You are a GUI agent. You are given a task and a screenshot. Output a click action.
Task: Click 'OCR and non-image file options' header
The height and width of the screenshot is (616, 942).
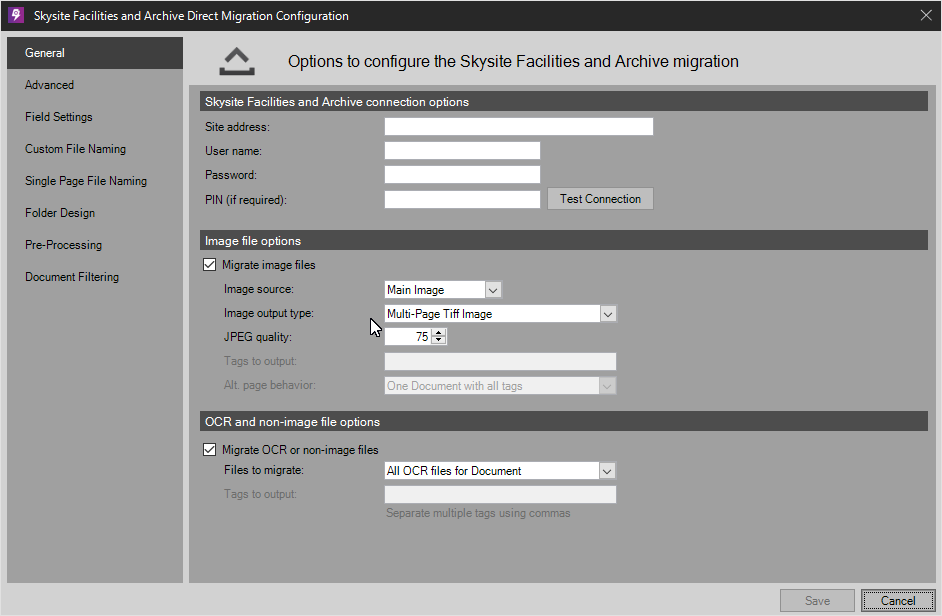(564, 421)
